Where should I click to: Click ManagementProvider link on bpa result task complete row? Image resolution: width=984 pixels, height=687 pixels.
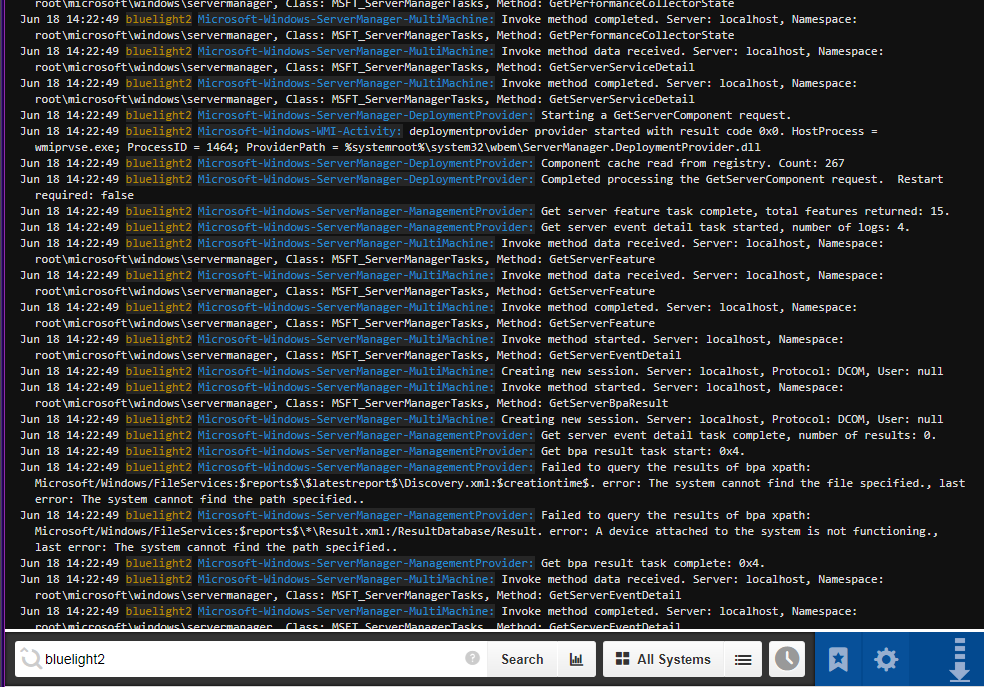[366, 563]
